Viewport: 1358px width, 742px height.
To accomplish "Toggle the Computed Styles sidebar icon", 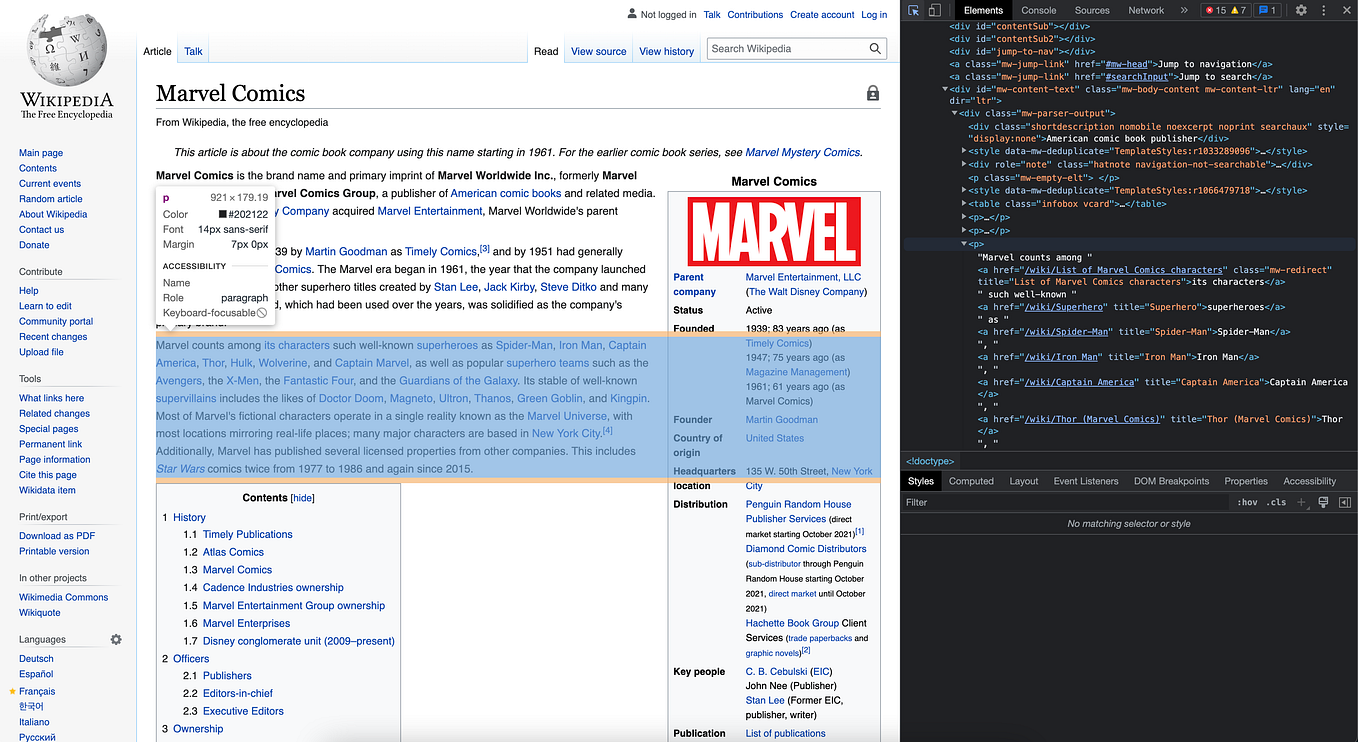I will [x=1345, y=502].
